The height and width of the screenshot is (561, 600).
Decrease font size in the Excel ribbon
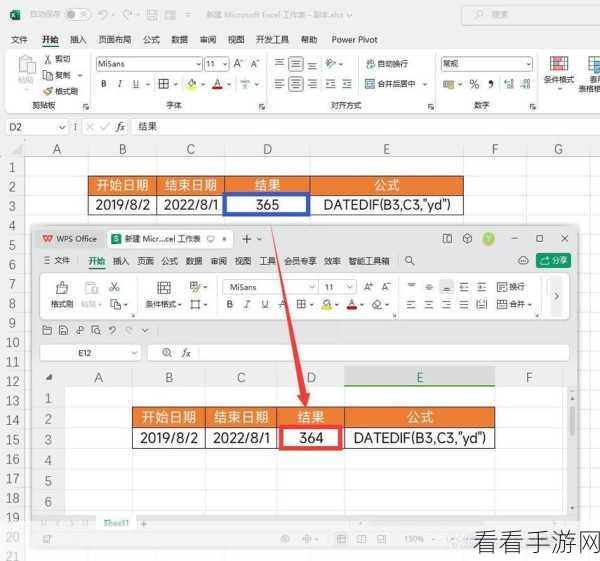(255, 64)
